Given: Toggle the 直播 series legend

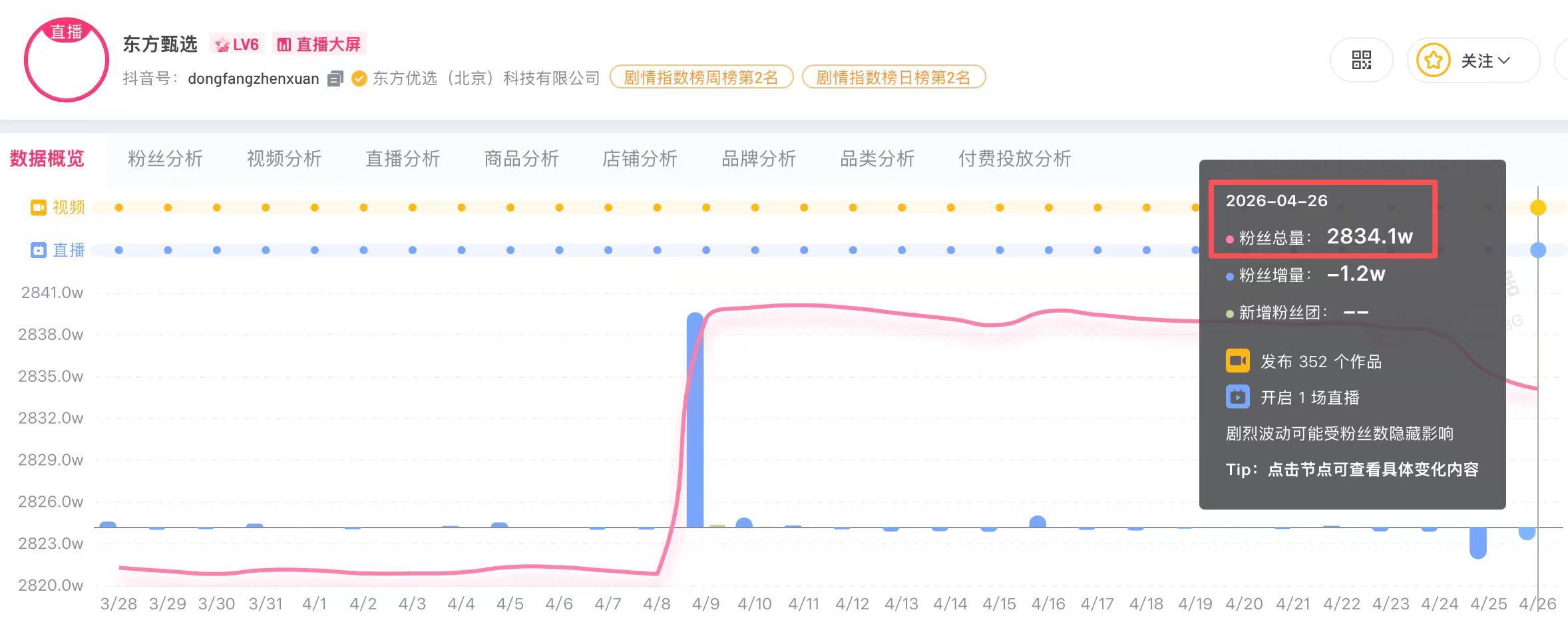Looking at the screenshot, I should [58, 250].
